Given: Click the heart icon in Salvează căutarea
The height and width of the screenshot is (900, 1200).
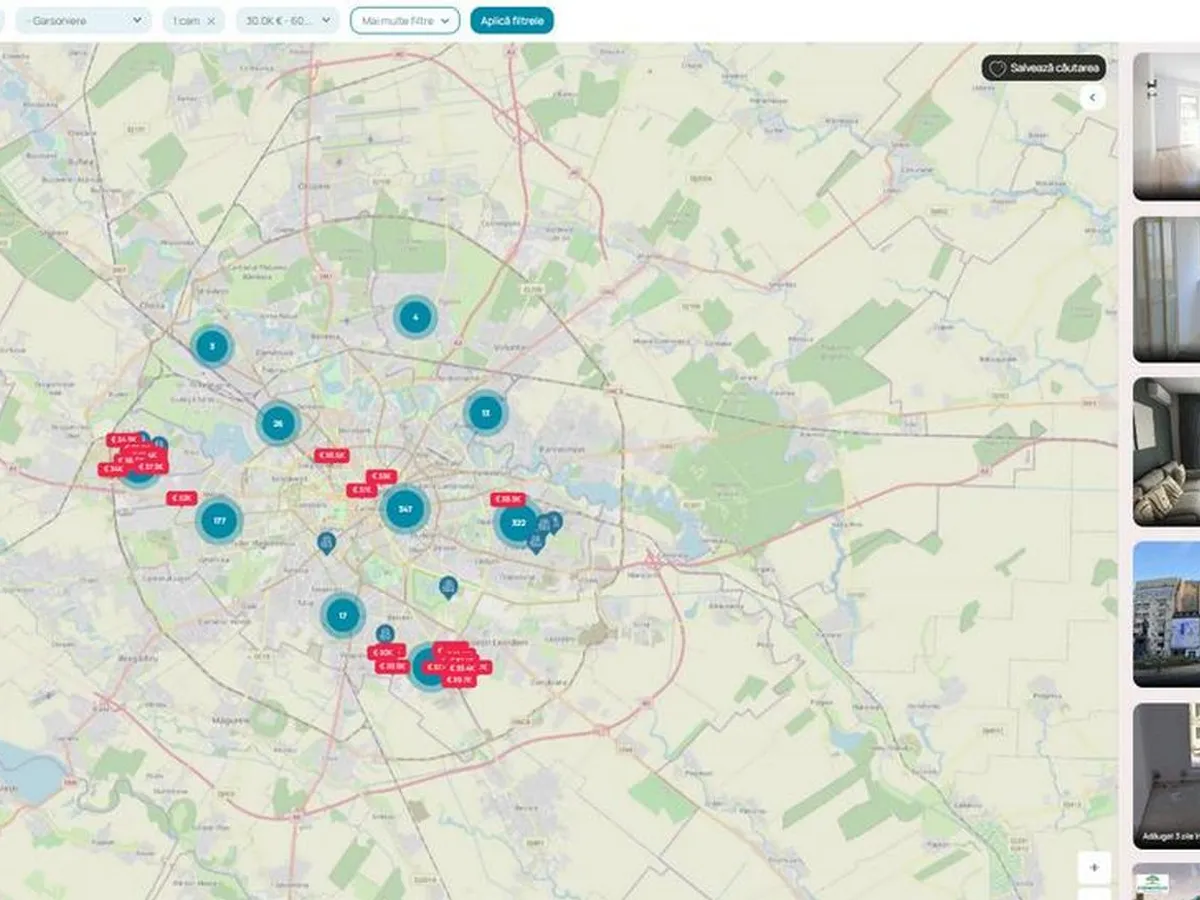Looking at the screenshot, I should click(x=997, y=68).
